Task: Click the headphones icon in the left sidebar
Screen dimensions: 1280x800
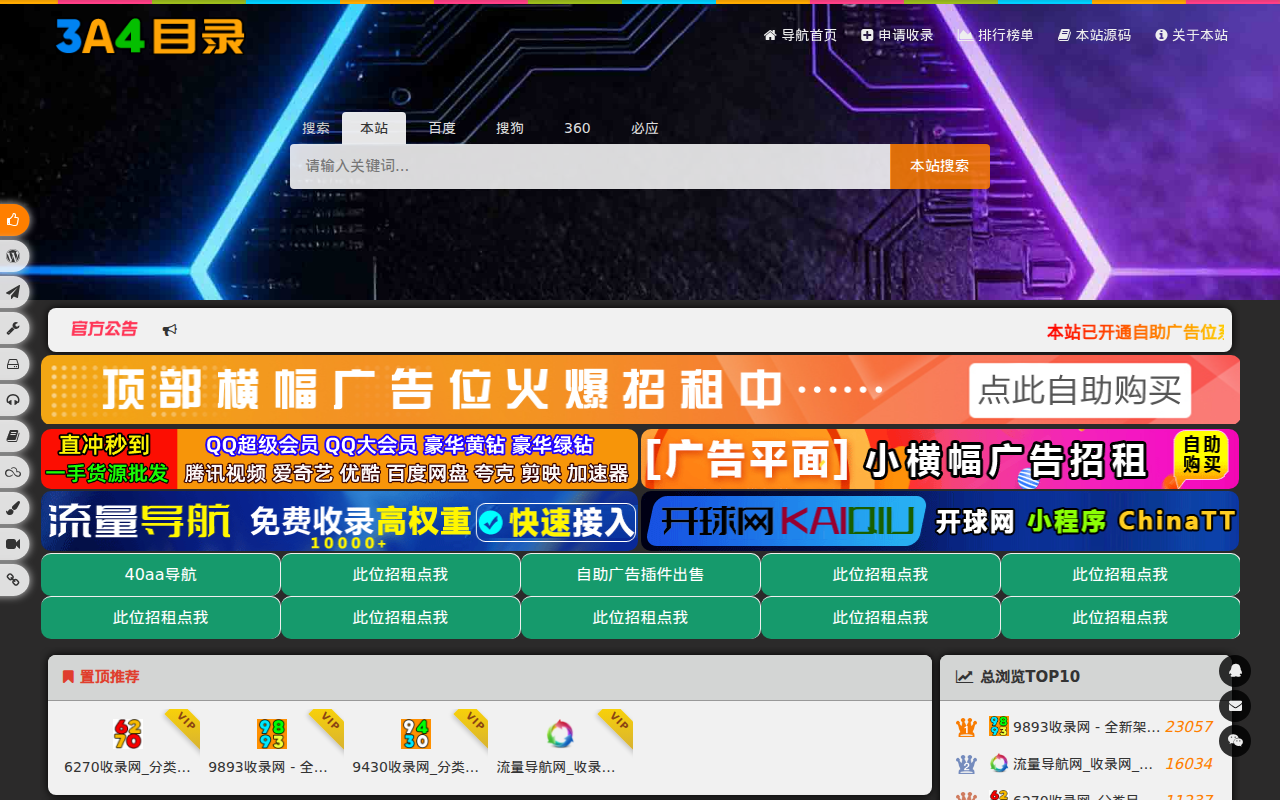Action: (x=13, y=400)
